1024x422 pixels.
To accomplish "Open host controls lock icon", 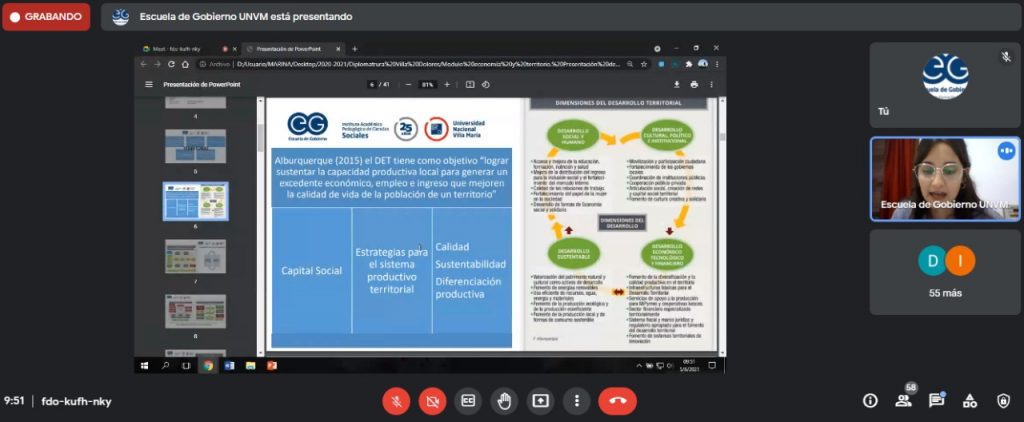I will pyautogui.click(x=1003, y=401).
